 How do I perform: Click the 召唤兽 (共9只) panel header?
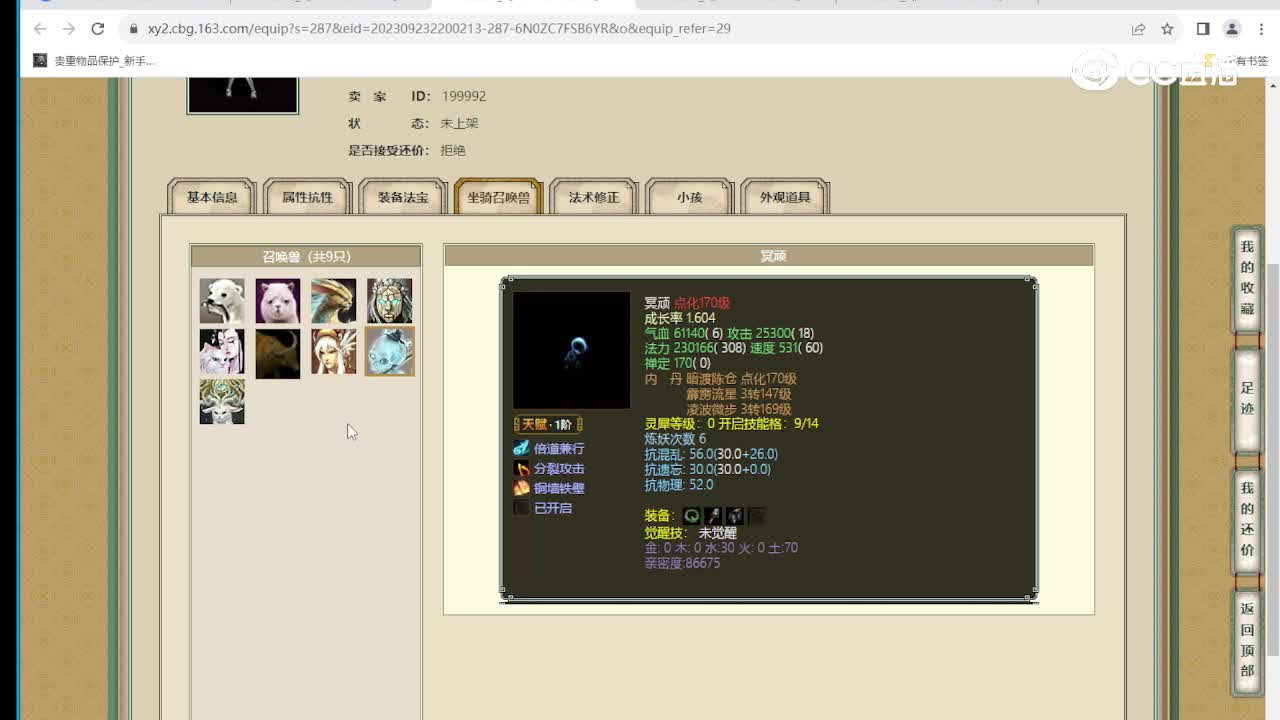pyautogui.click(x=306, y=256)
